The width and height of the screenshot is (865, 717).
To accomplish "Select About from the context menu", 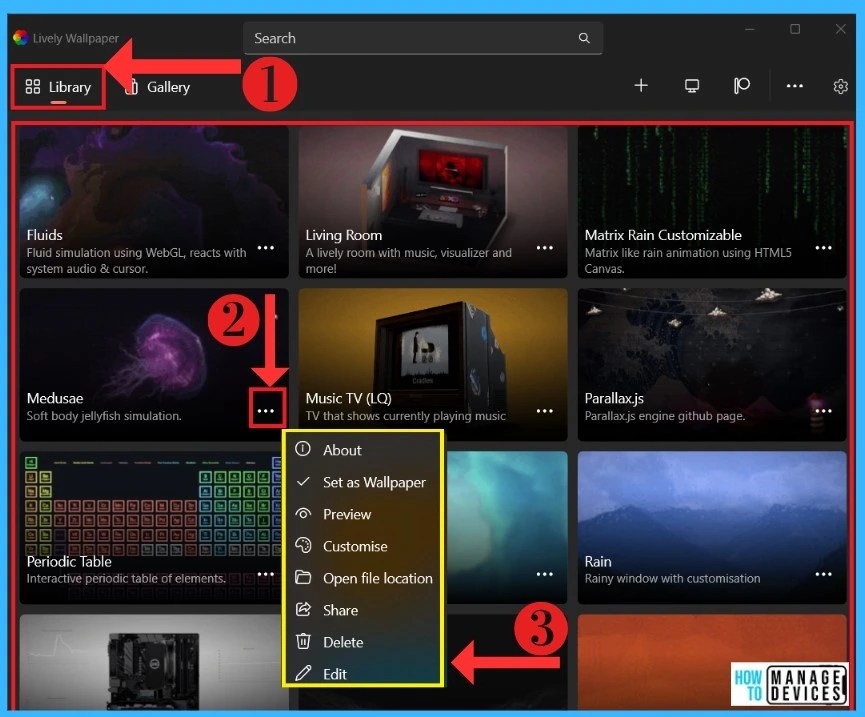I will (344, 450).
